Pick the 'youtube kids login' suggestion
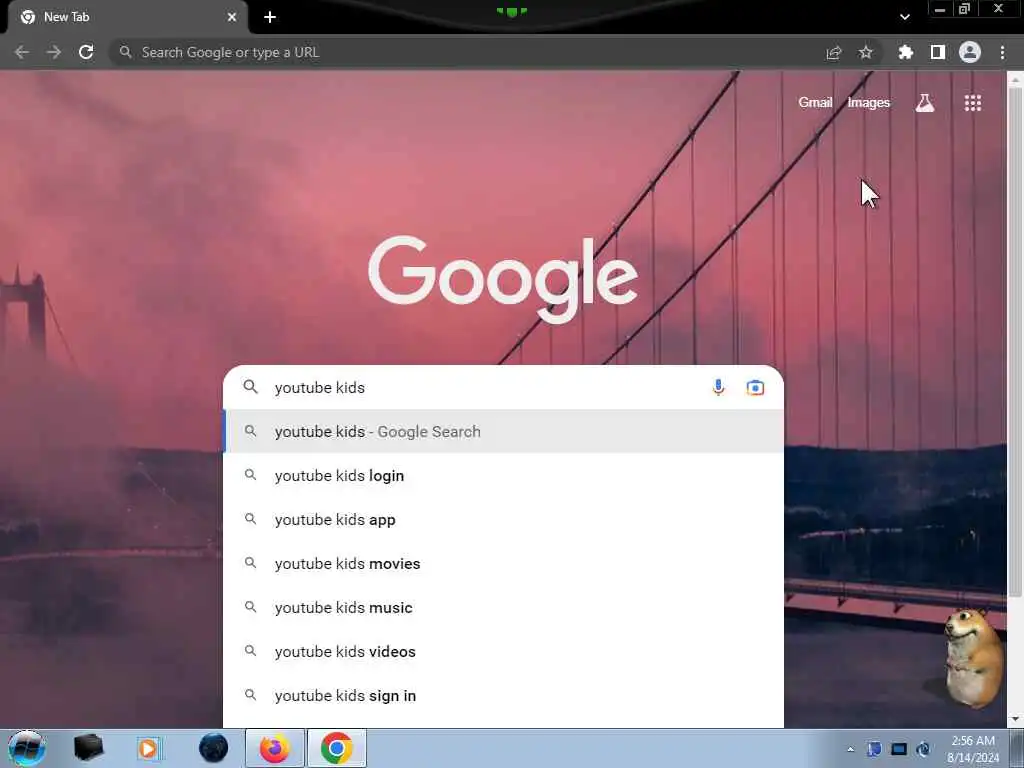 503,475
